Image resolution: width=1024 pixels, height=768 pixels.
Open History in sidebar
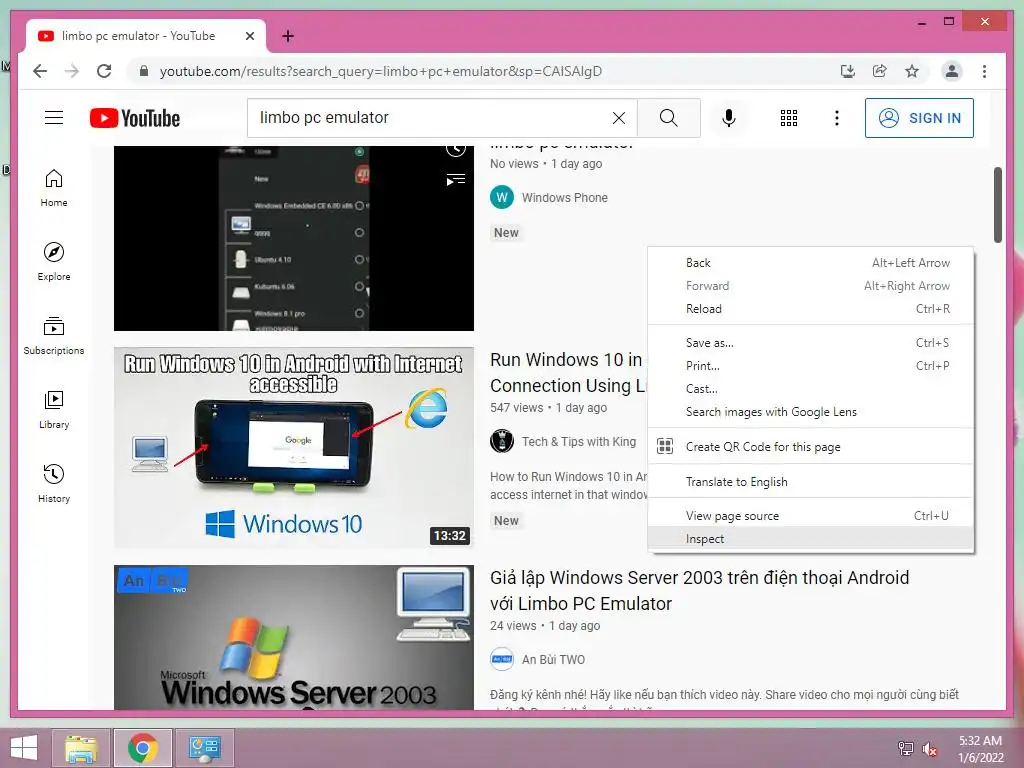54,484
